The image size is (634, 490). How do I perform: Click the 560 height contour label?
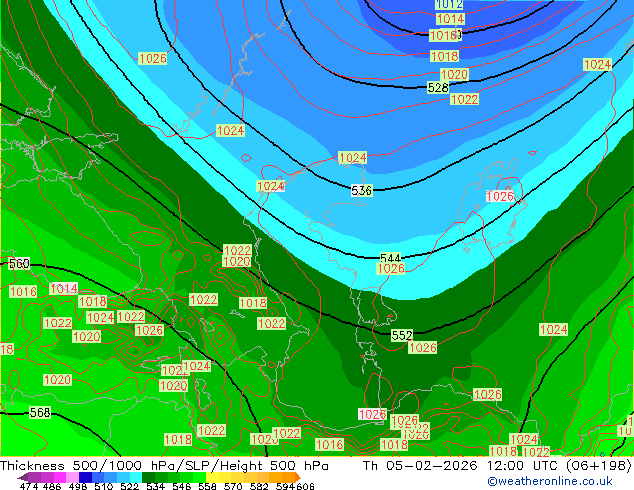coord(19,264)
